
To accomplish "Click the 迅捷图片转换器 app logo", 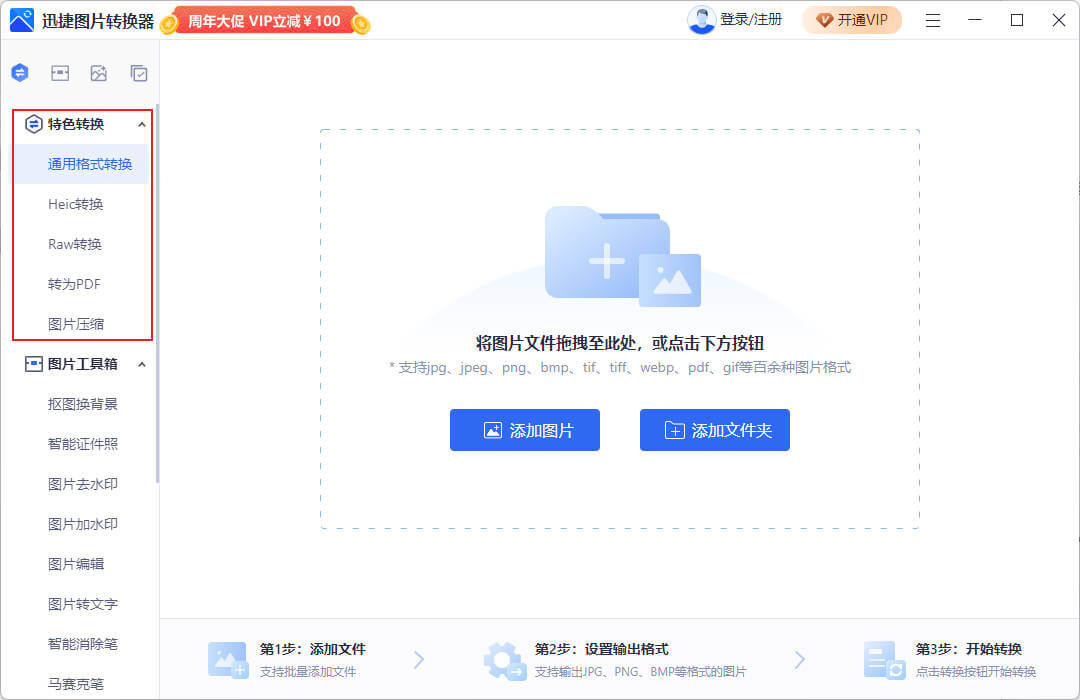I will [22, 20].
